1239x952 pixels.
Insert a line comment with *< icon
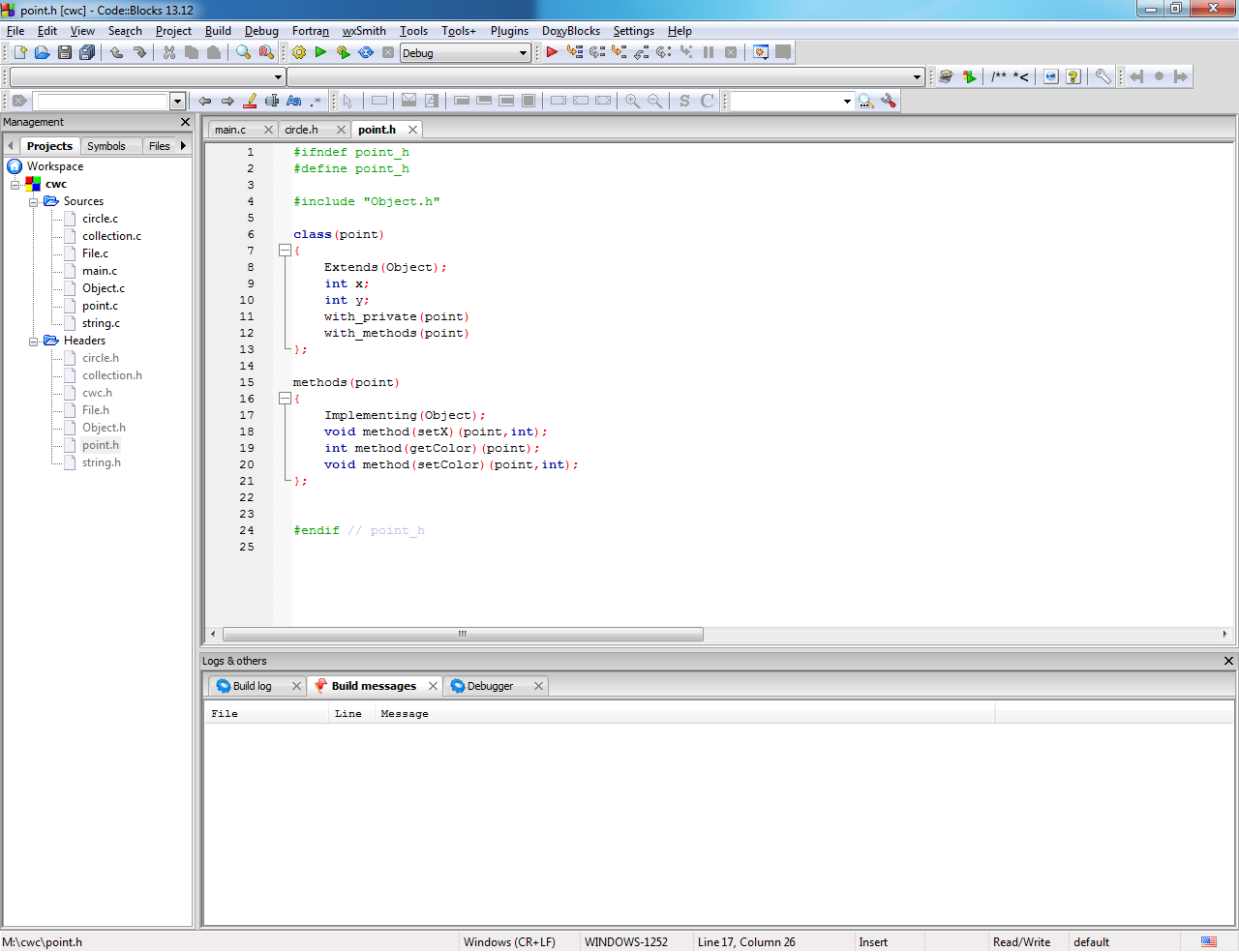tap(1021, 76)
